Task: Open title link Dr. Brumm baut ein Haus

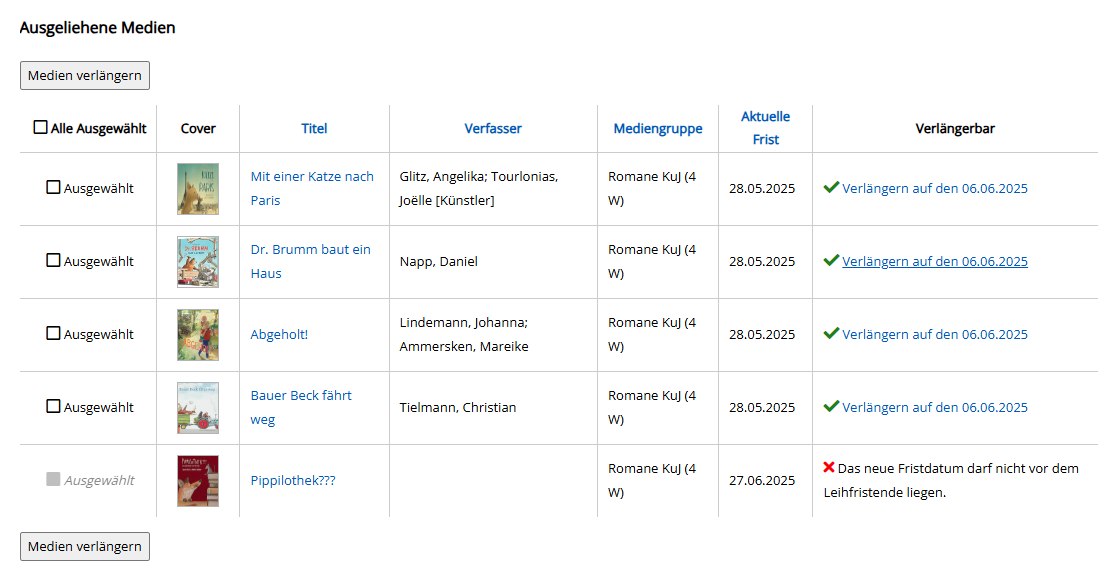Action: [311, 261]
